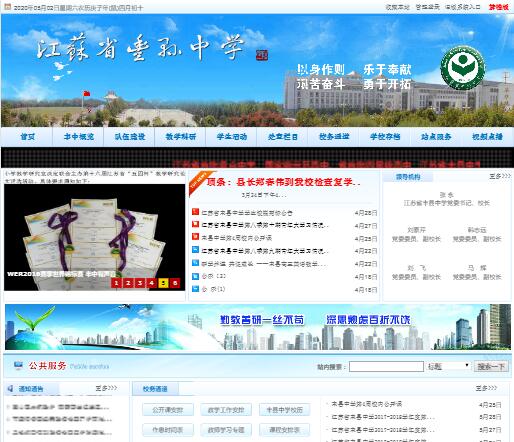Viewport: 514px width, 442px height.
Task: Click the 站内搜索 text input field
Action: point(386,367)
